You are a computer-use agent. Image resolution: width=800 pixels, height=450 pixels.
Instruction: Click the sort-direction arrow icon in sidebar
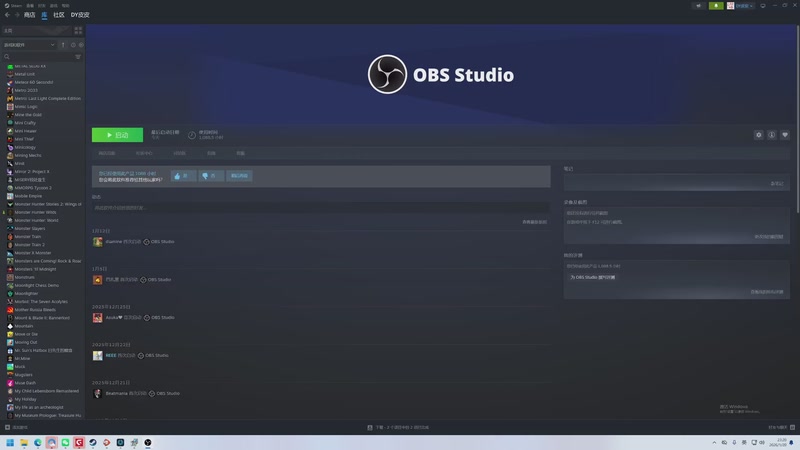click(63, 45)
